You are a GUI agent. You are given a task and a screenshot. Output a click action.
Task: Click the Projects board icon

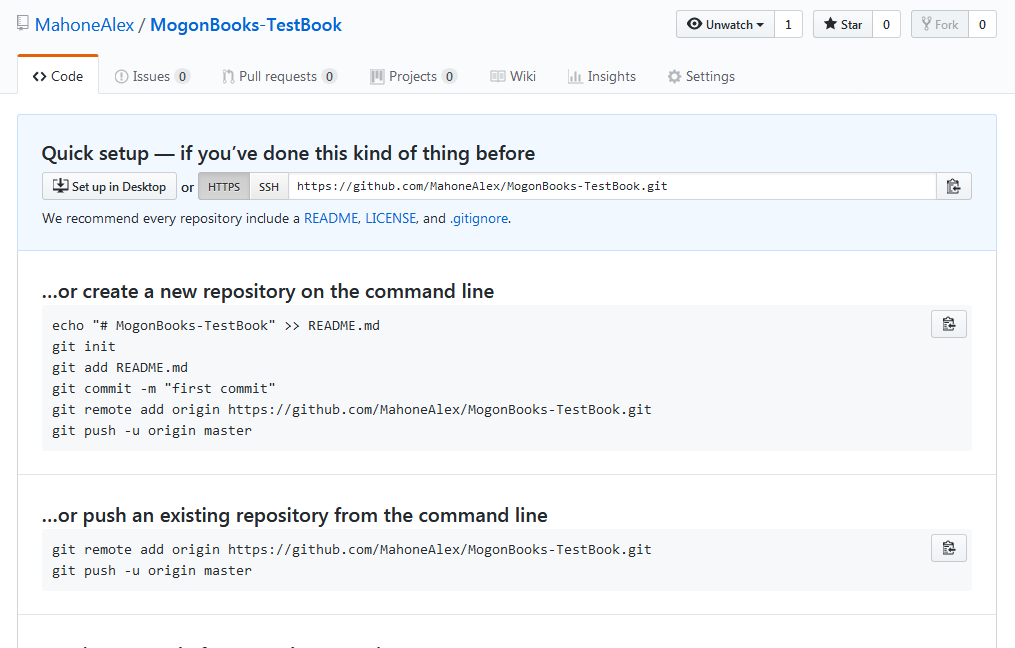377,76
